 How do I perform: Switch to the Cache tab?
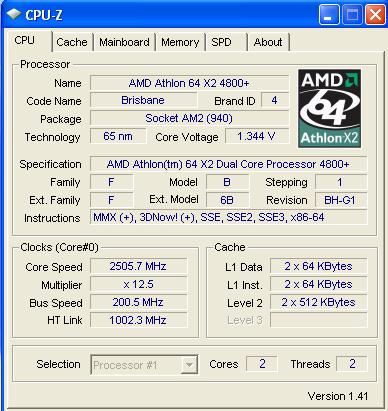[72, 42]
